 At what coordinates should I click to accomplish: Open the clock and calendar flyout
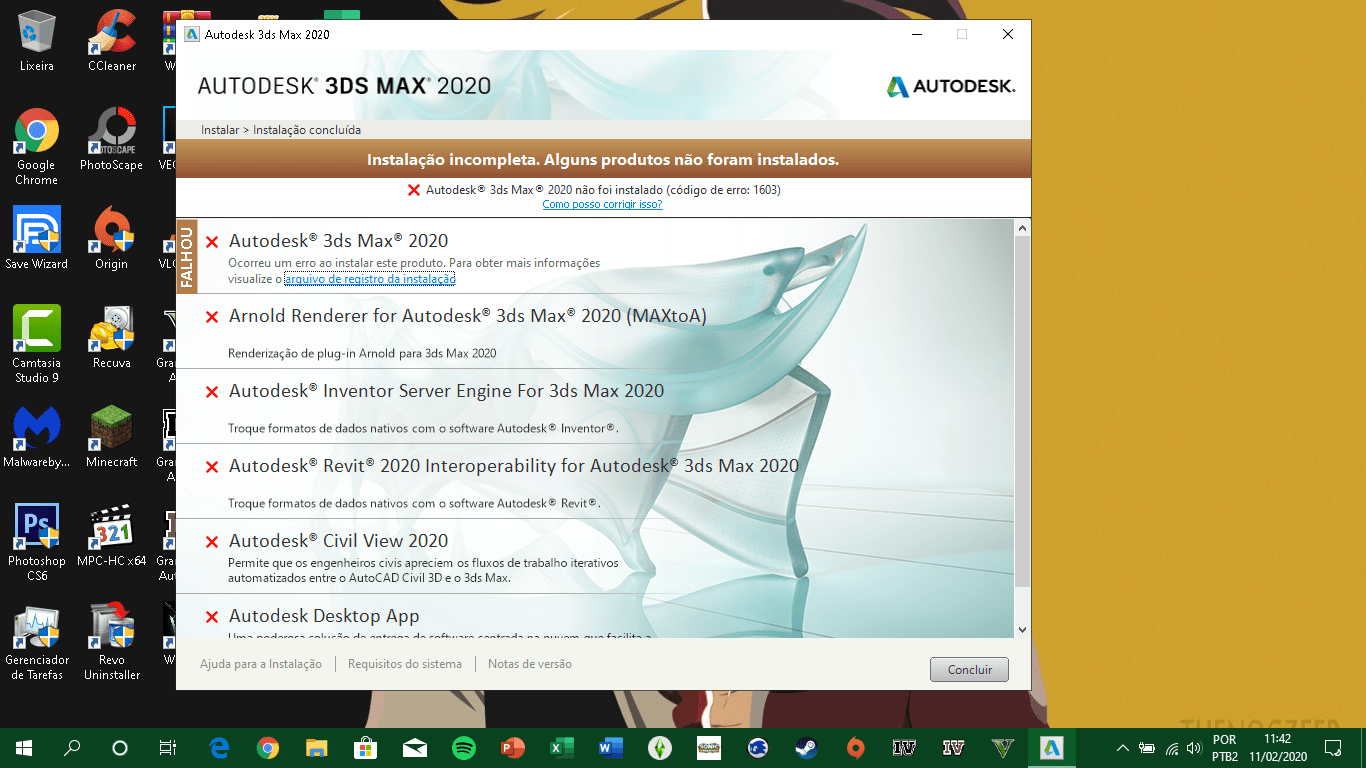(1277, 747)
